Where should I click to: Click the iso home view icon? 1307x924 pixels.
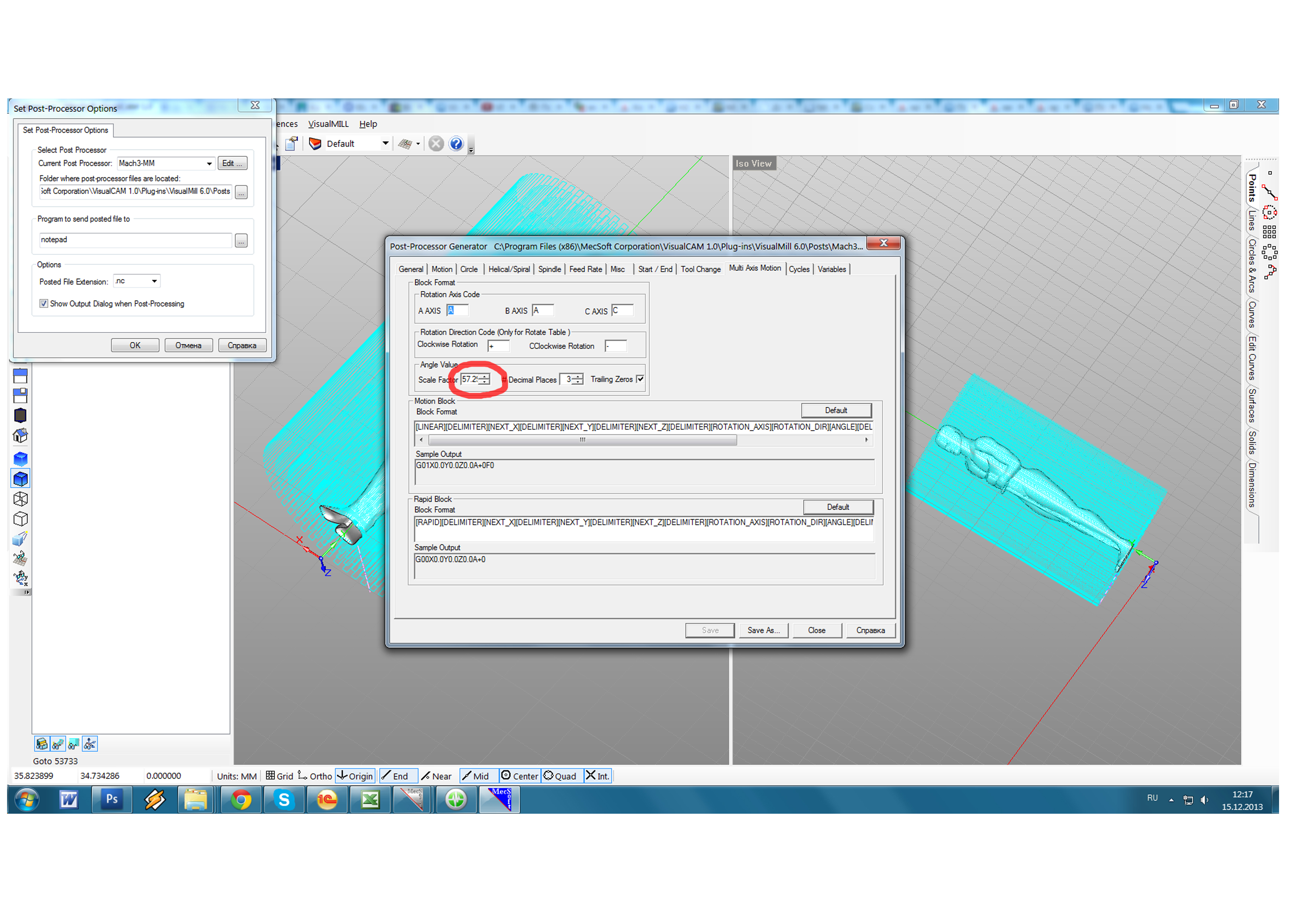coord(20,436)
